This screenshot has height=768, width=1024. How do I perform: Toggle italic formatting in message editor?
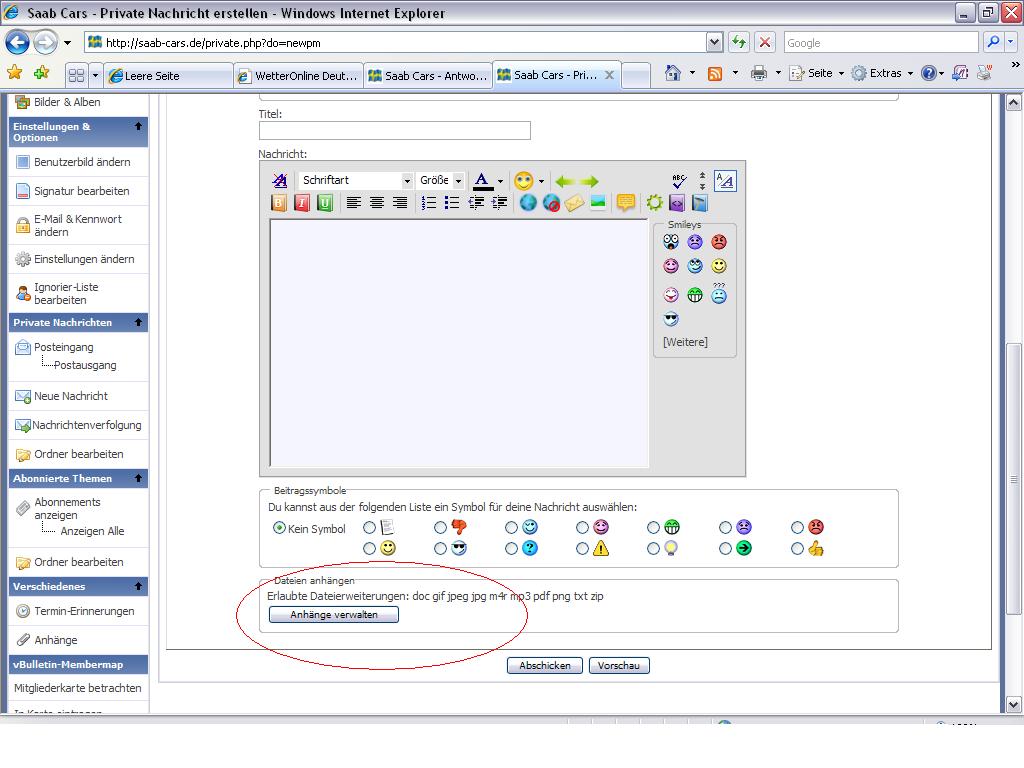302,203
